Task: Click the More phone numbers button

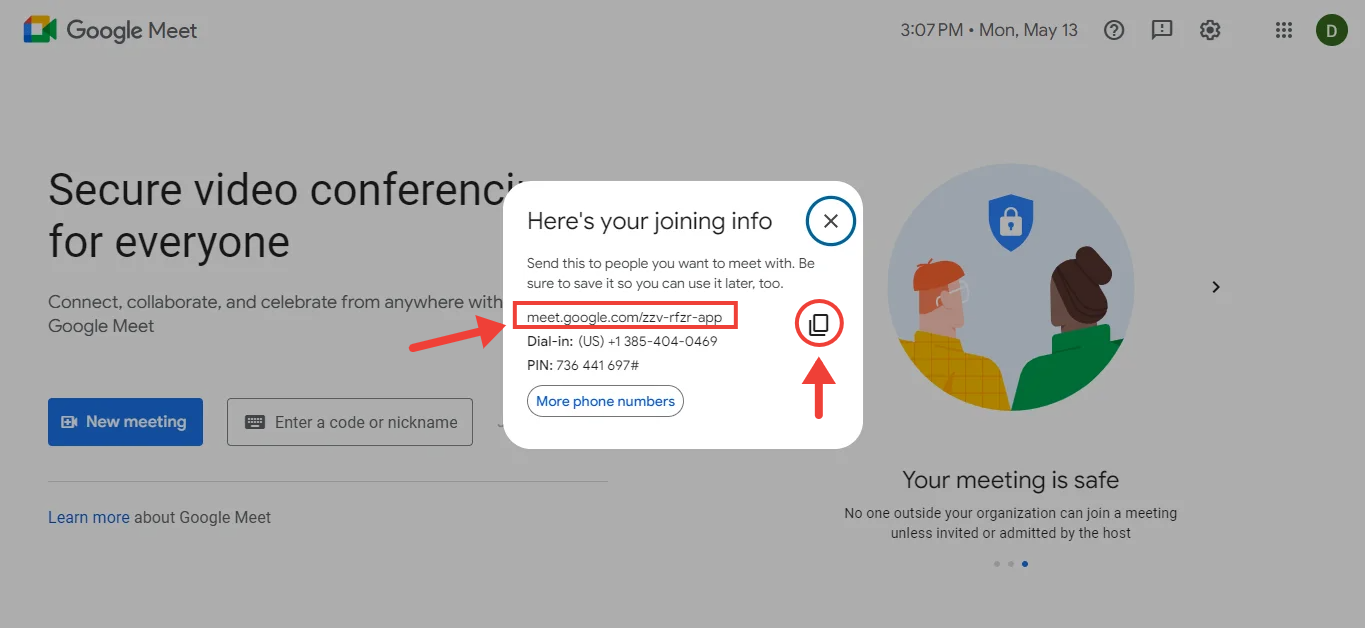Action: [605, 401]
